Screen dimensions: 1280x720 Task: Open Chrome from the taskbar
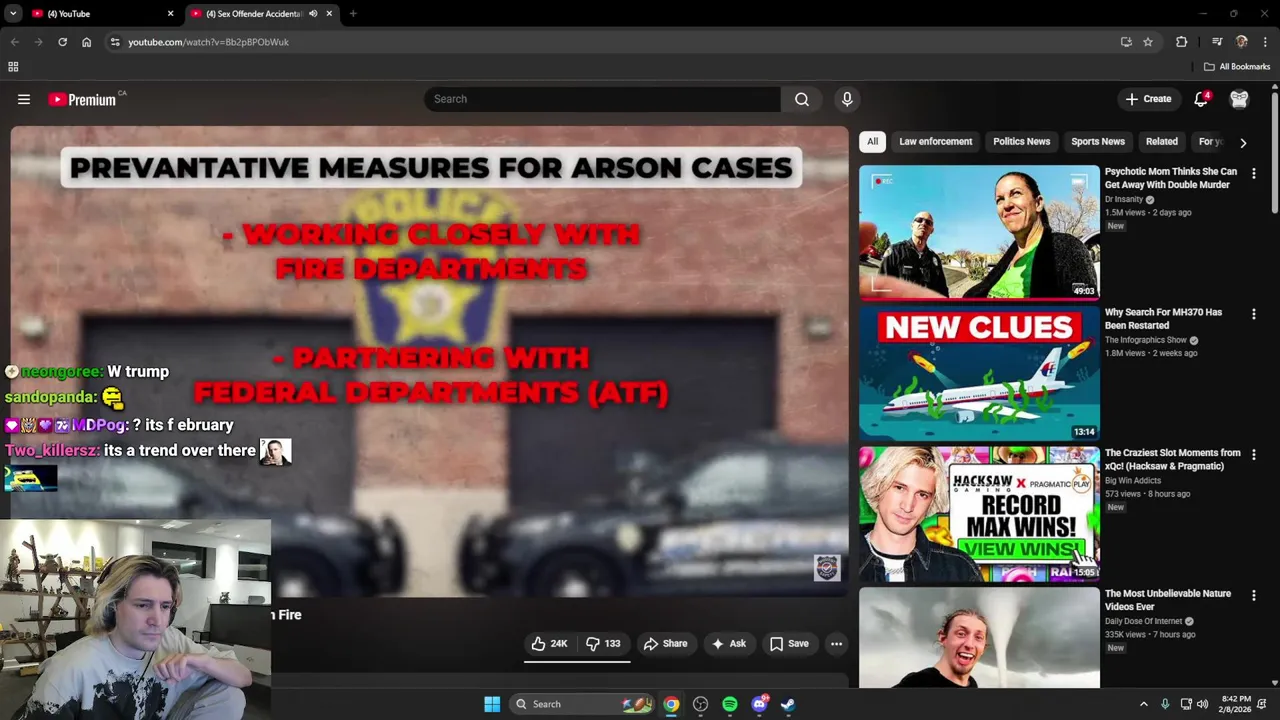click(671, 704)
